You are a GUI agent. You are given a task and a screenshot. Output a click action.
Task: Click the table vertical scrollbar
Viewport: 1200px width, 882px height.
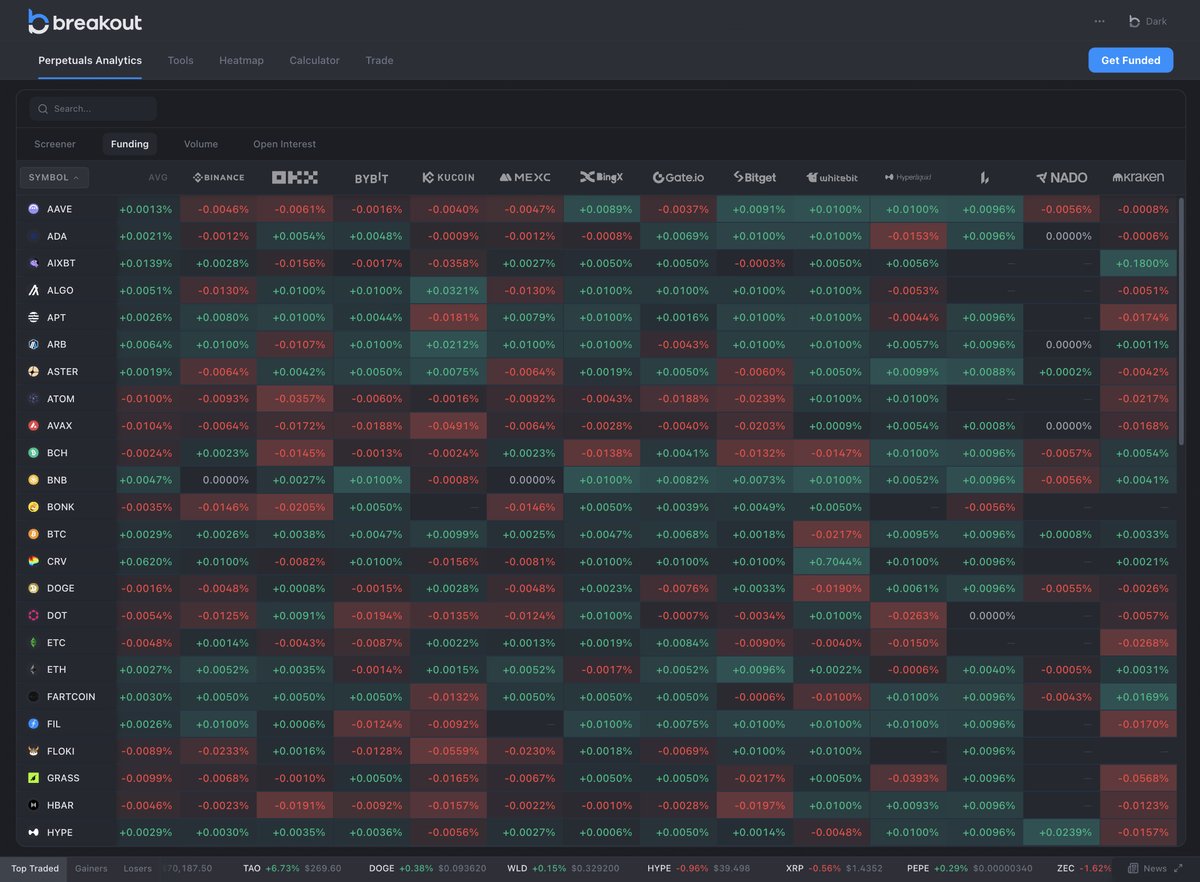click(x=1181, y=320)
